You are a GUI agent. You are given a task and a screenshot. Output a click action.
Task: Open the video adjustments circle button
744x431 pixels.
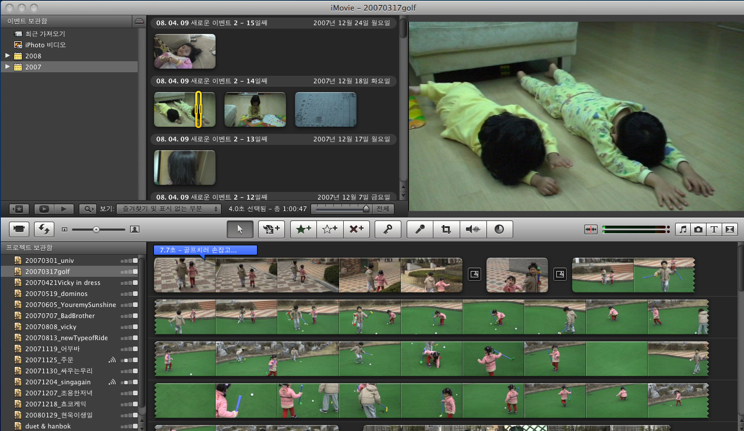(x=499, y=229)
